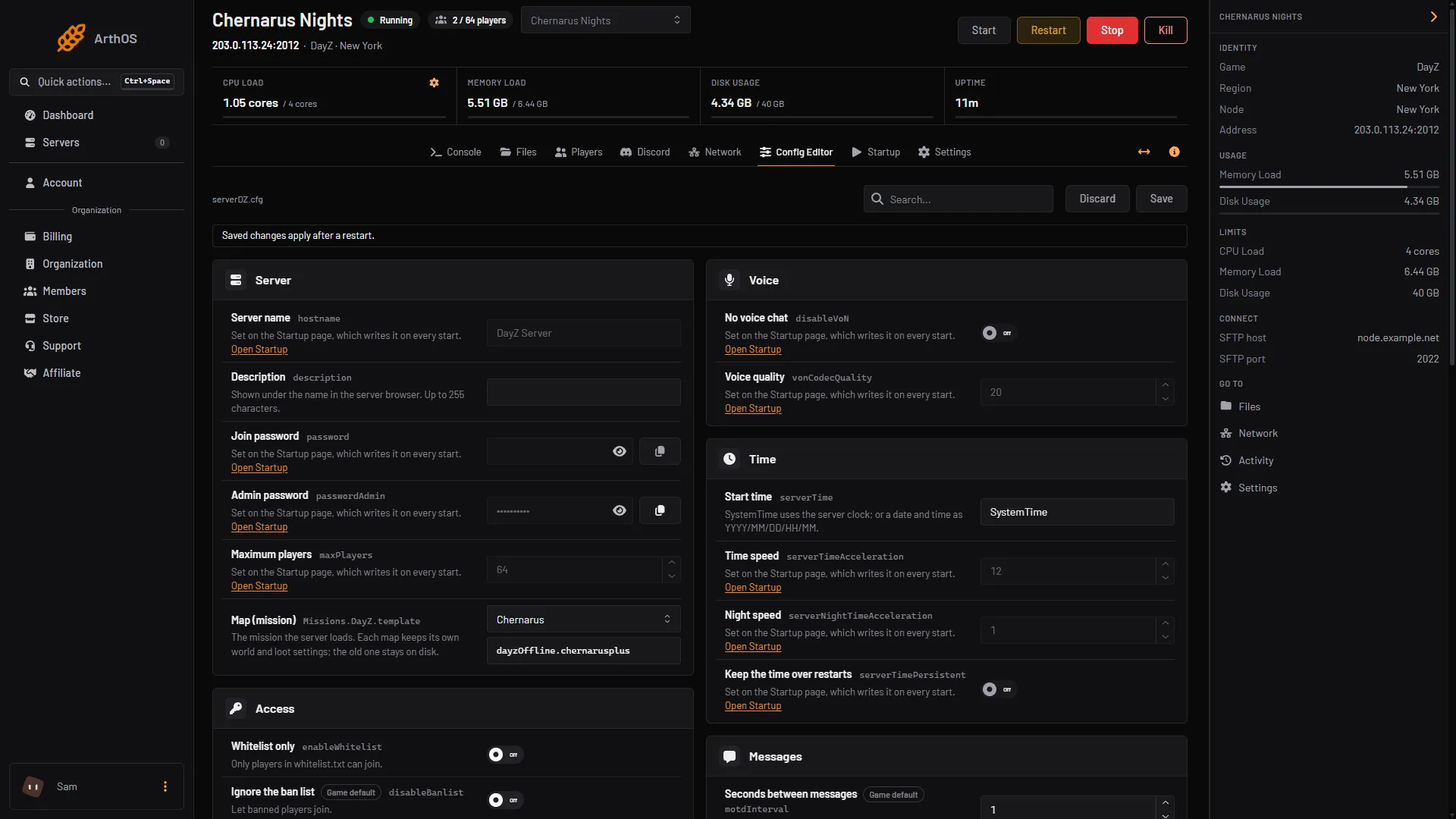1456x819 pixels.
Task: Switch to the Console tab
Action: tap(456, 152)
